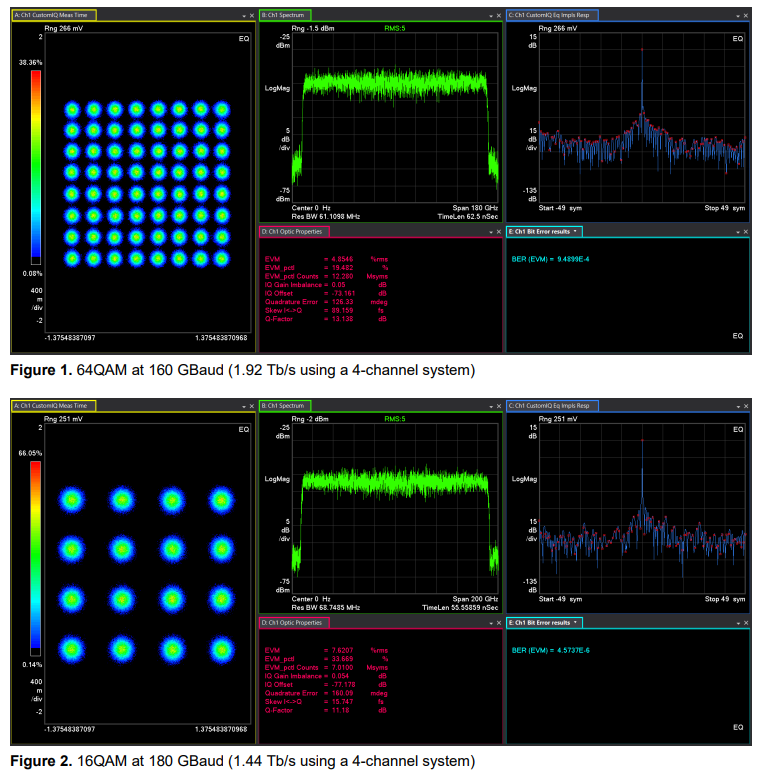Viewport: 760px width, 773px height.
Task: Open the 'E: Ch1 Bit Error results' tab dropdown in the 64QAM figure
Action: pos(576,232)
